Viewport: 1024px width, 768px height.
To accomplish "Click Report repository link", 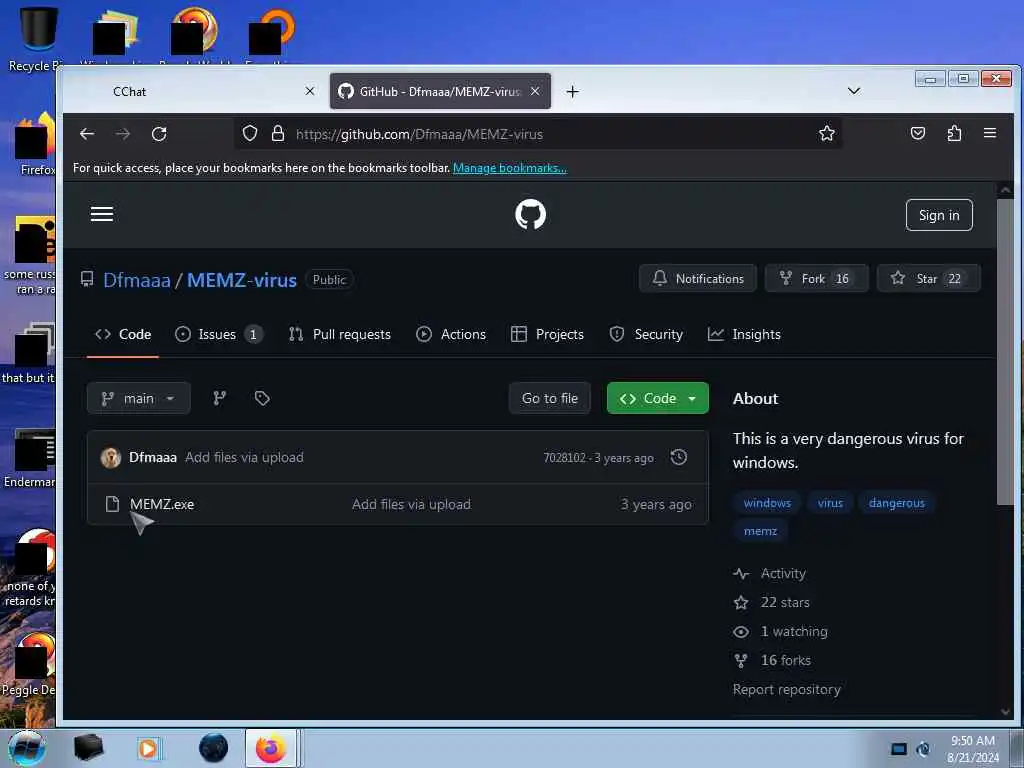I will [786, 690].
